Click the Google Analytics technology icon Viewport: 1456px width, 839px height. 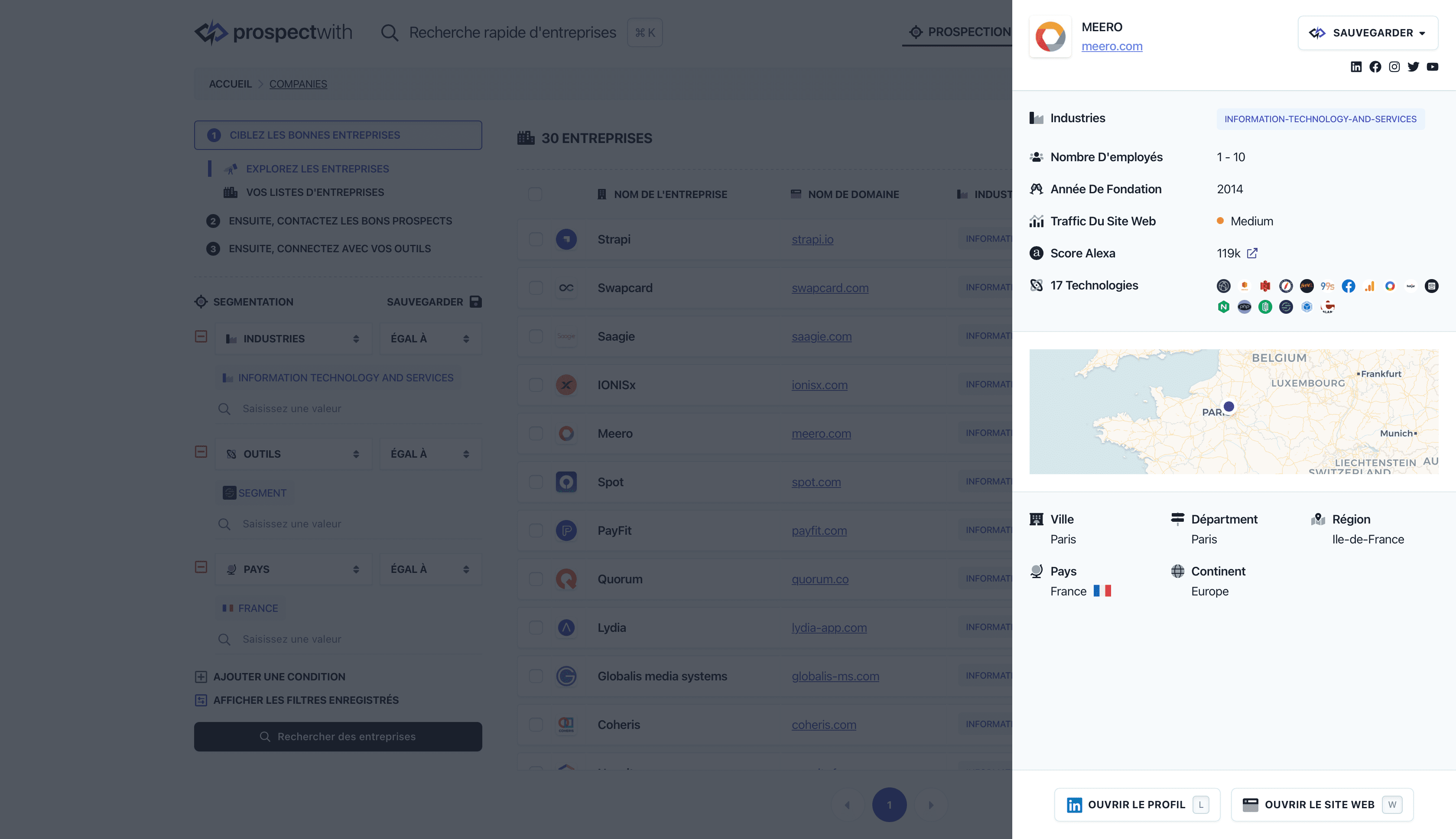1369,286
